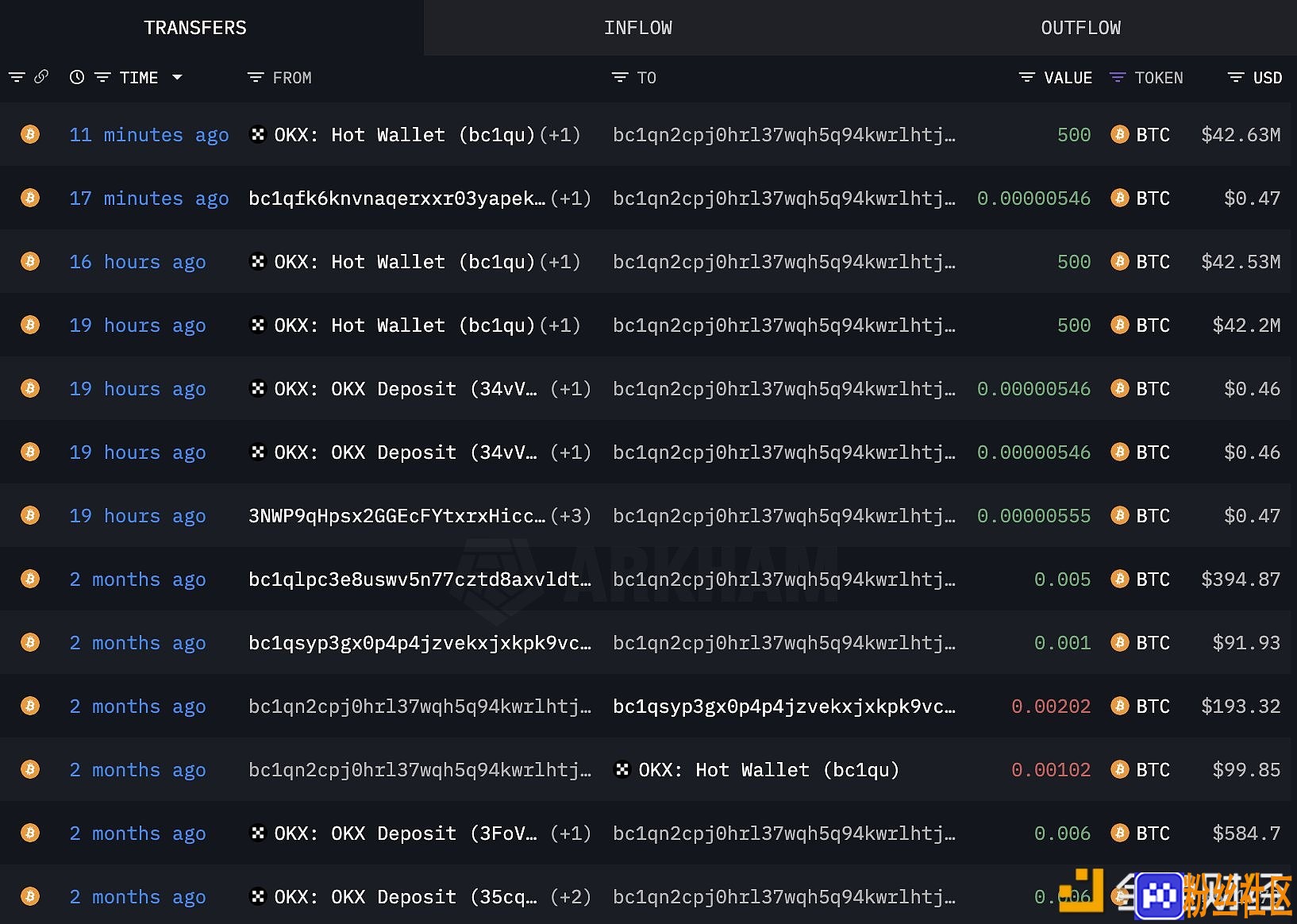This screenshot has height=924, width=1297.
Task: Click the VALUE column header label
Action: tap(1068, 78)
